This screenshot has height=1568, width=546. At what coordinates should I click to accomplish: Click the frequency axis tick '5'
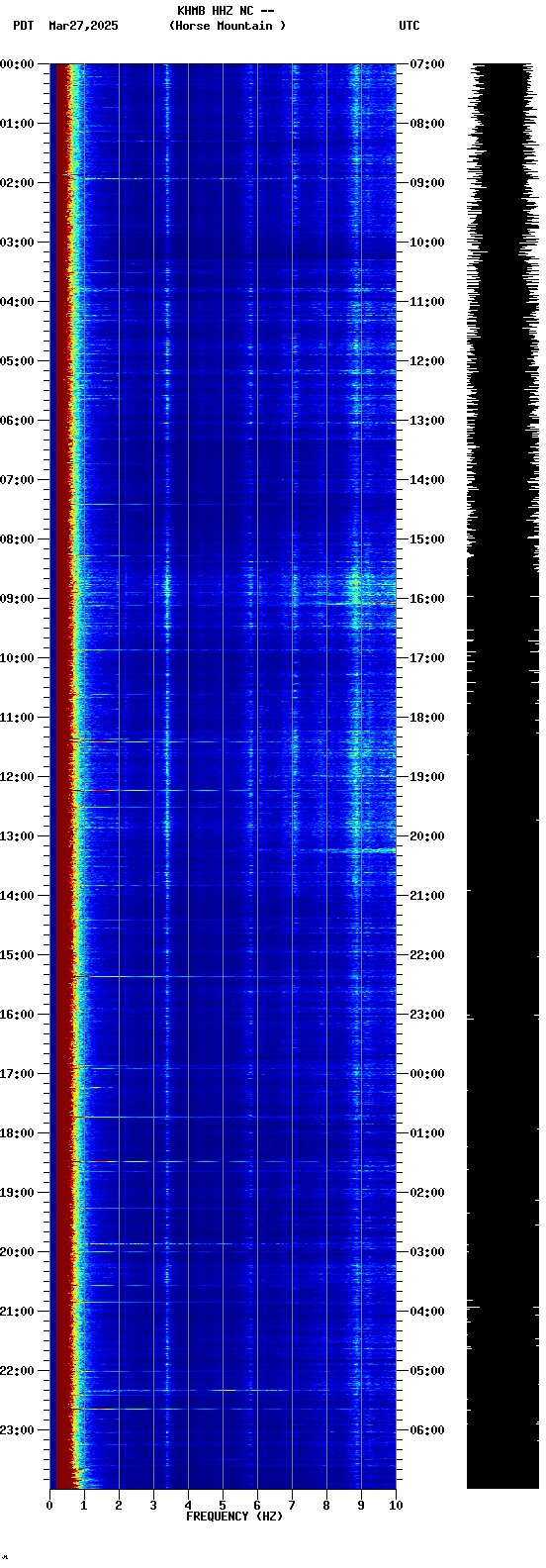pyautogui.click(x=223, y=1506)
